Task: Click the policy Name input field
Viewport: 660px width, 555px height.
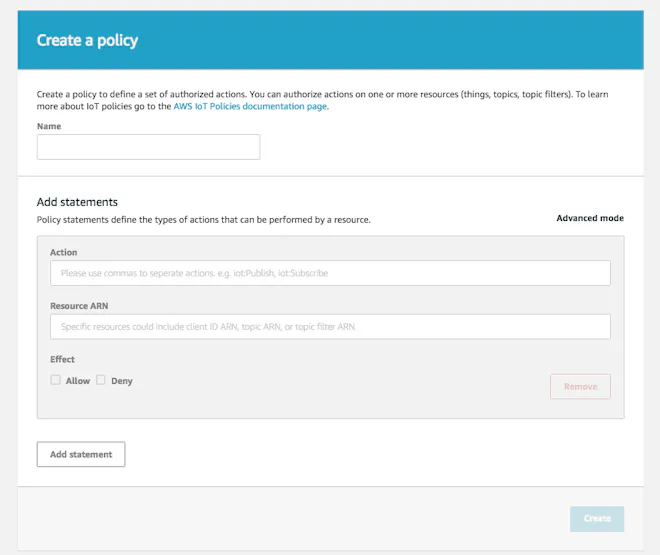Action: (x=148, y=147)
